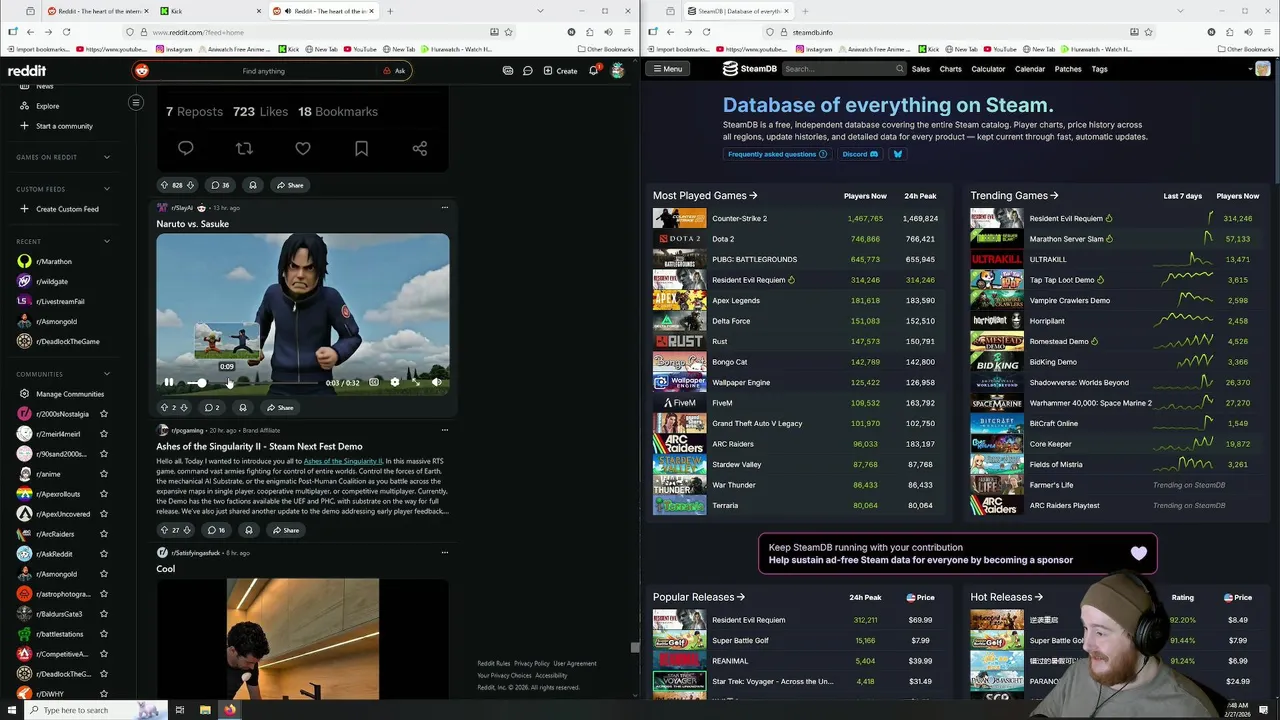Open Explore in Reddit sidebar
Viewport: 1280px width, 720px height.
[47, 106]
